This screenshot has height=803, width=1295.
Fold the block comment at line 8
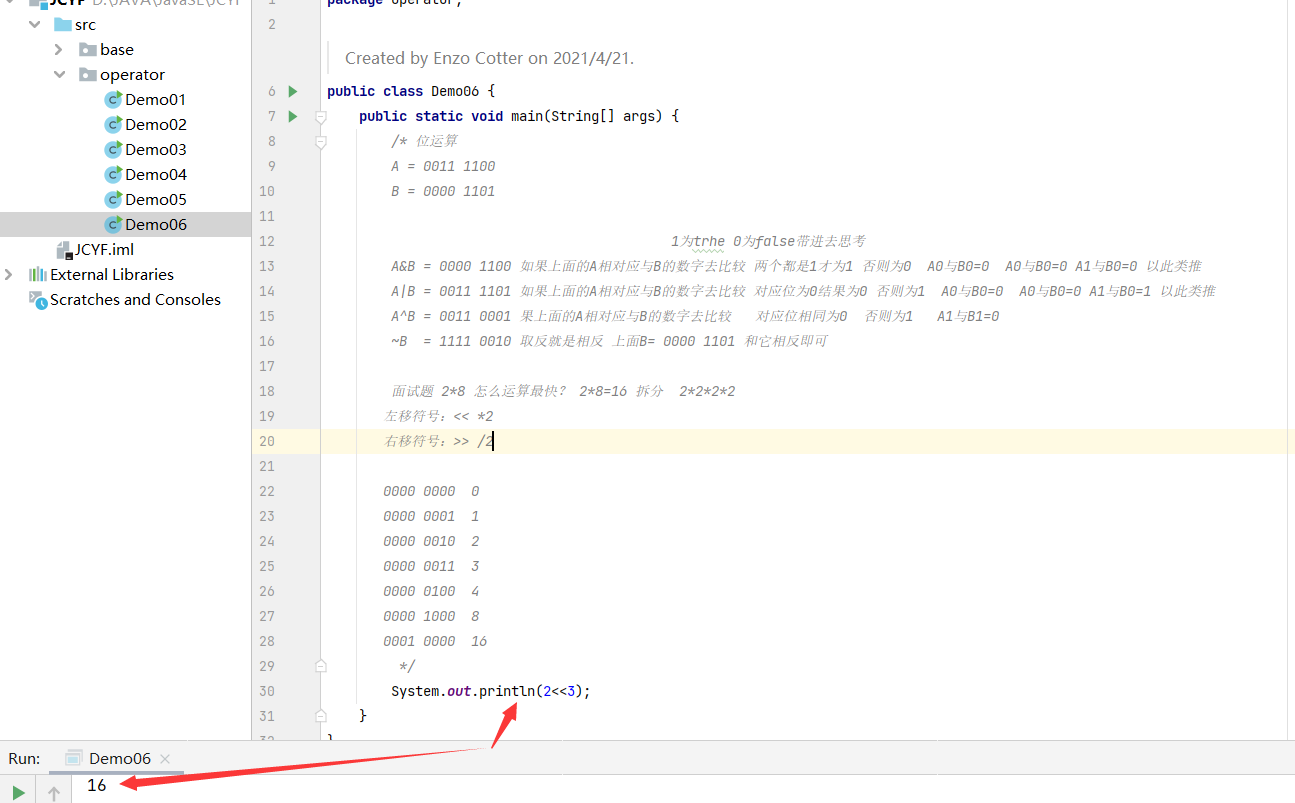click(321, 142)
